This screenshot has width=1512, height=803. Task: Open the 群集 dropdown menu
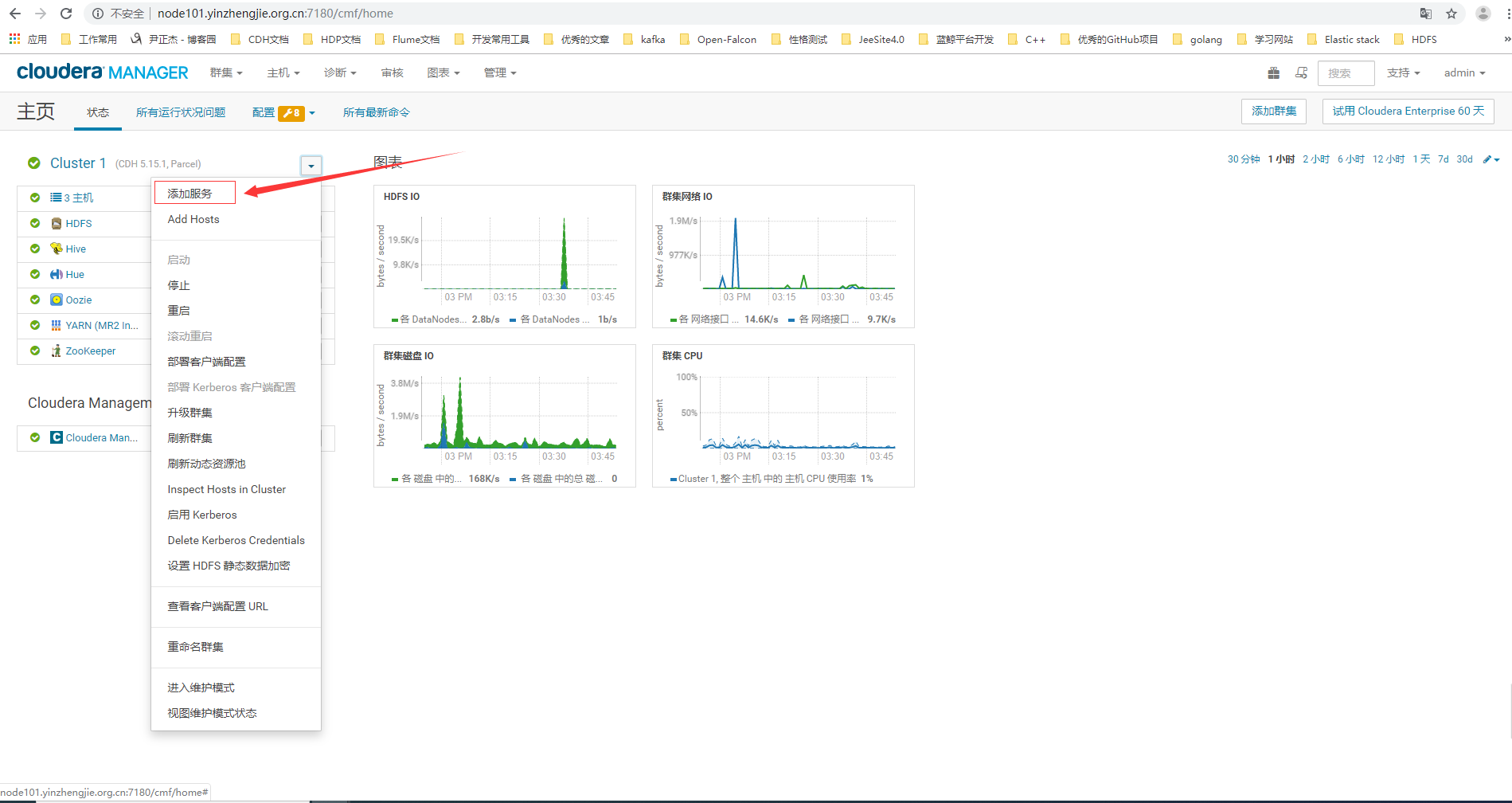[226, 73]
